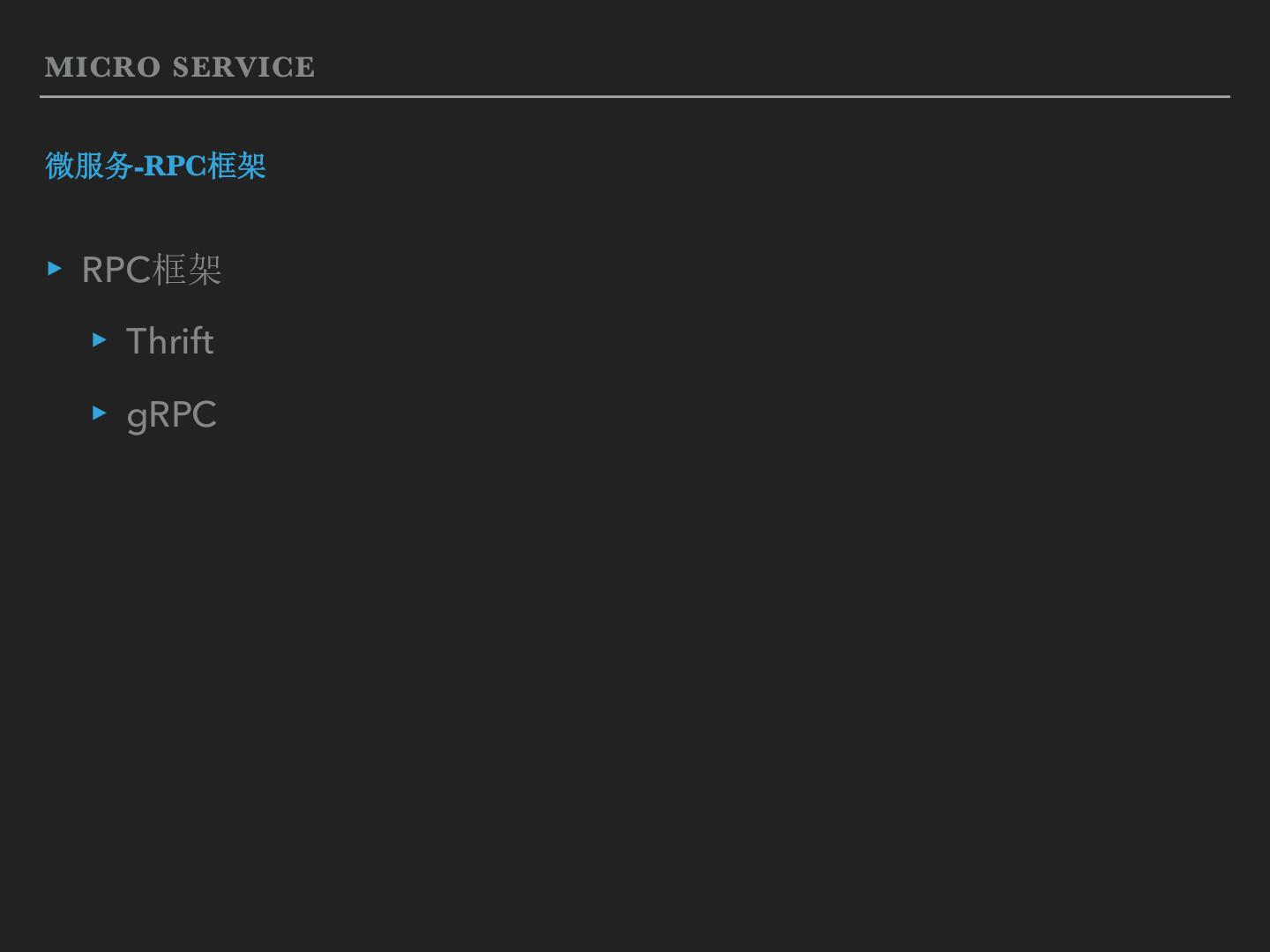Click RPC letters in the blue title

pyautogui.click(x=175, y=166)
